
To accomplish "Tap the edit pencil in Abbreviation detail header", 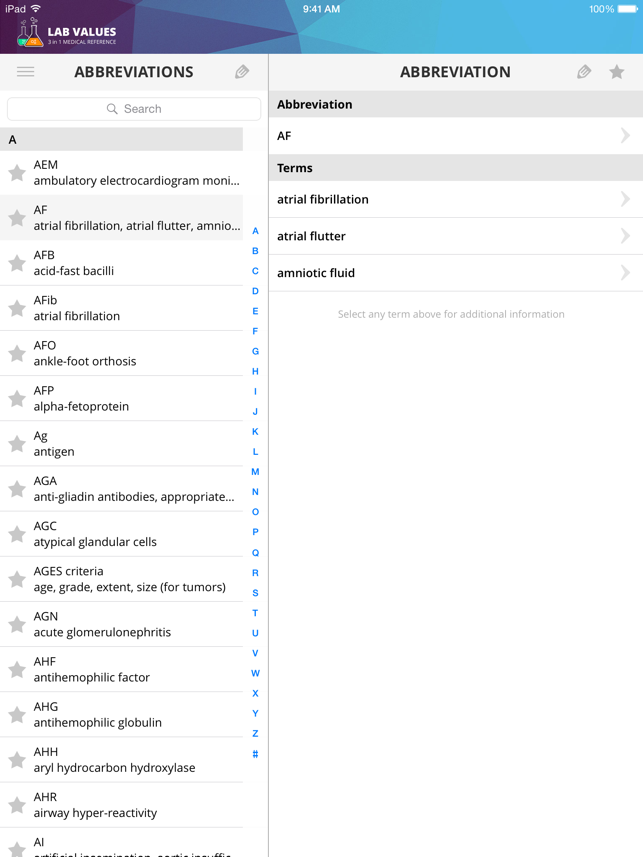I will 584,72.
